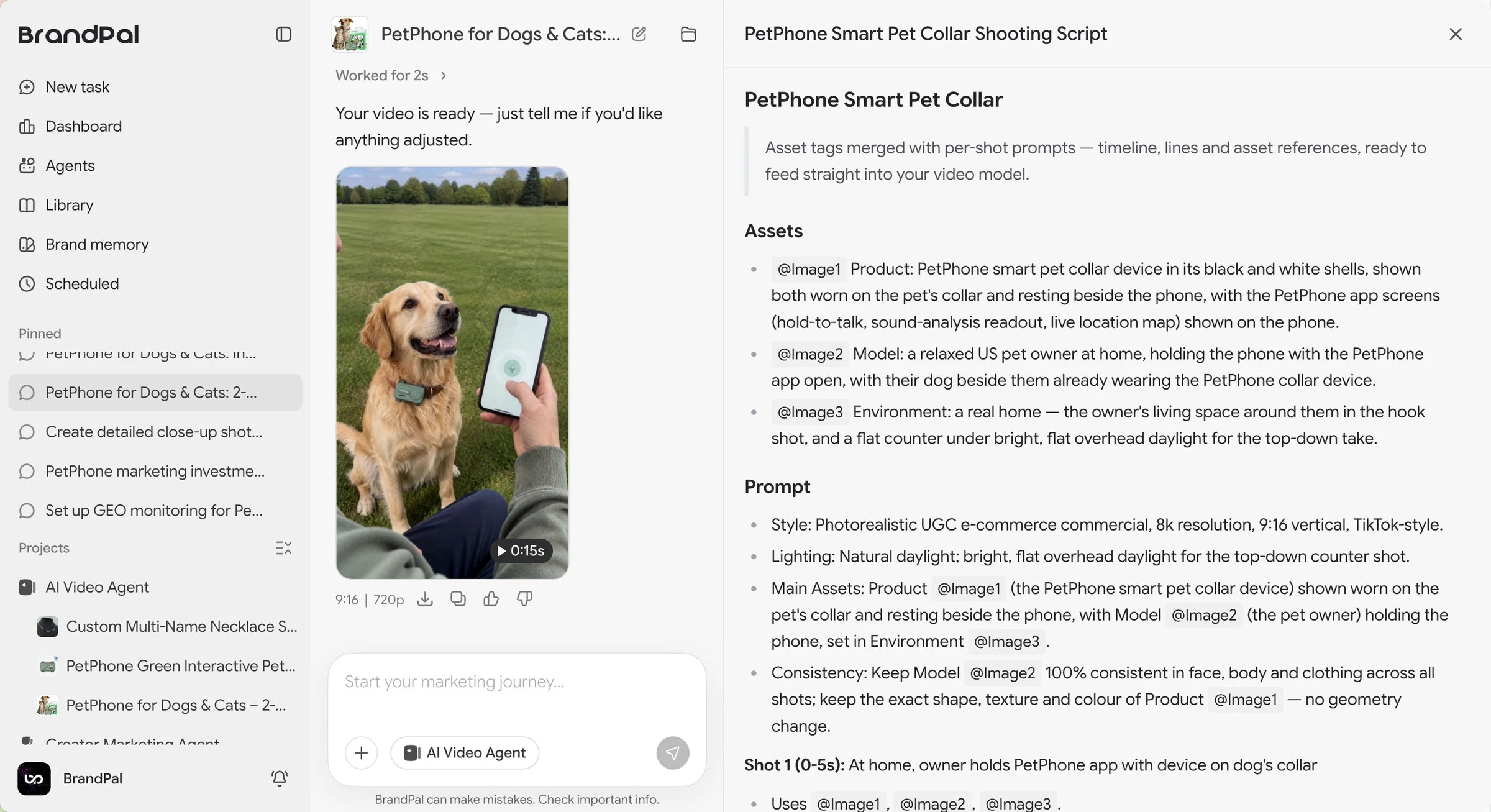Viewport: 1491px width, 812px height.
Task: Open the folder icon in the chat header
Action: pyautogui.click(x=688, y=34)
